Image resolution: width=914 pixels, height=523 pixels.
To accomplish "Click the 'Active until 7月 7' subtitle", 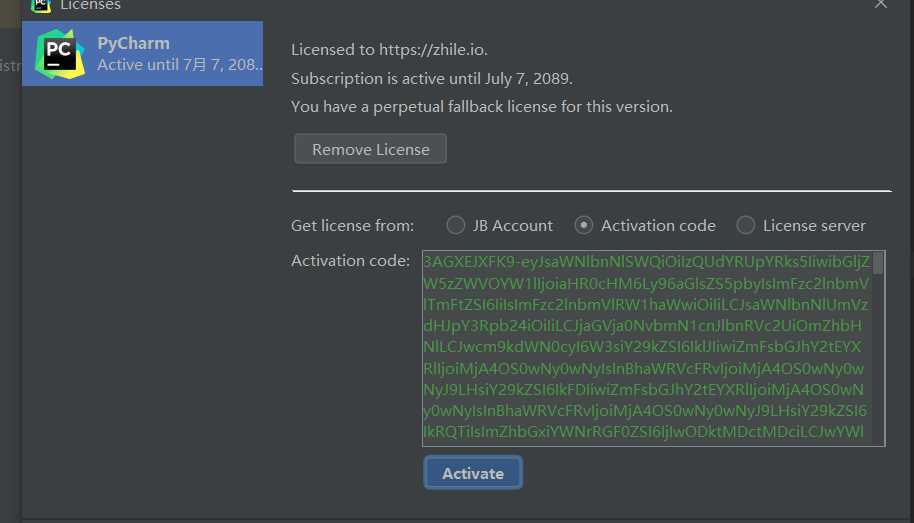I will click(x=180, y=65).
